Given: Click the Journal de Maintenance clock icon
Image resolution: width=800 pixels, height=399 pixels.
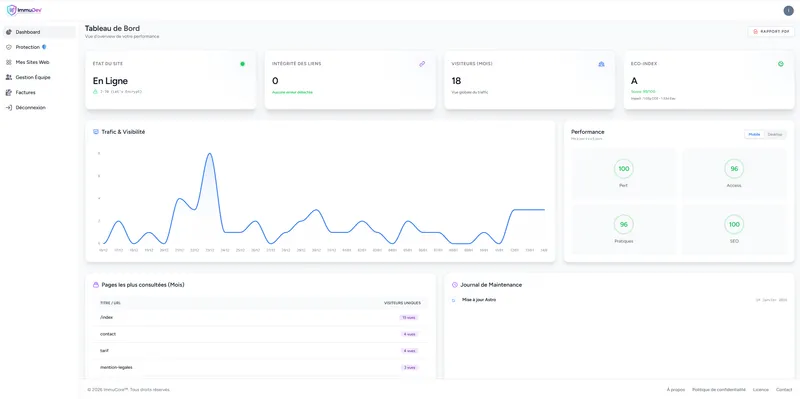Looking at the screenshot, I should [455, 285].
